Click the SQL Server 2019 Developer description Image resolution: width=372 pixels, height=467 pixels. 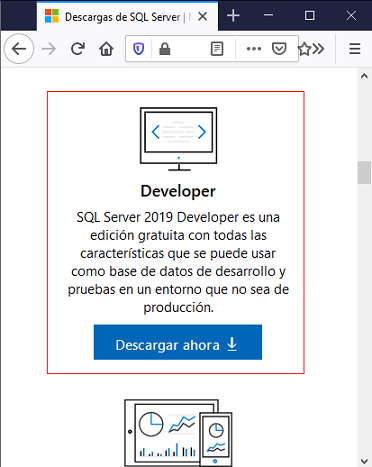point(178,262)
